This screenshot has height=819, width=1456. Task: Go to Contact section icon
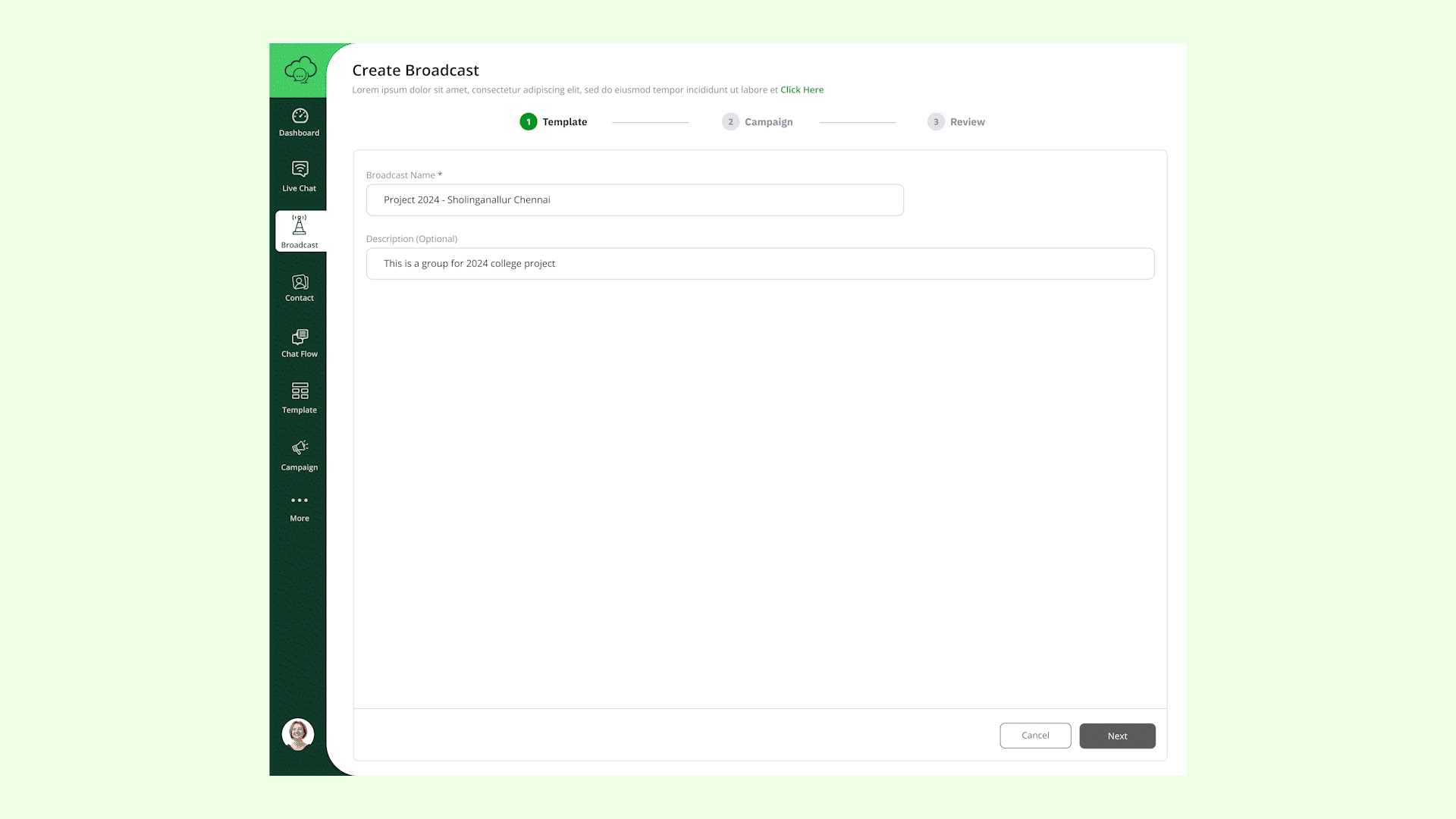pos(300,282)
